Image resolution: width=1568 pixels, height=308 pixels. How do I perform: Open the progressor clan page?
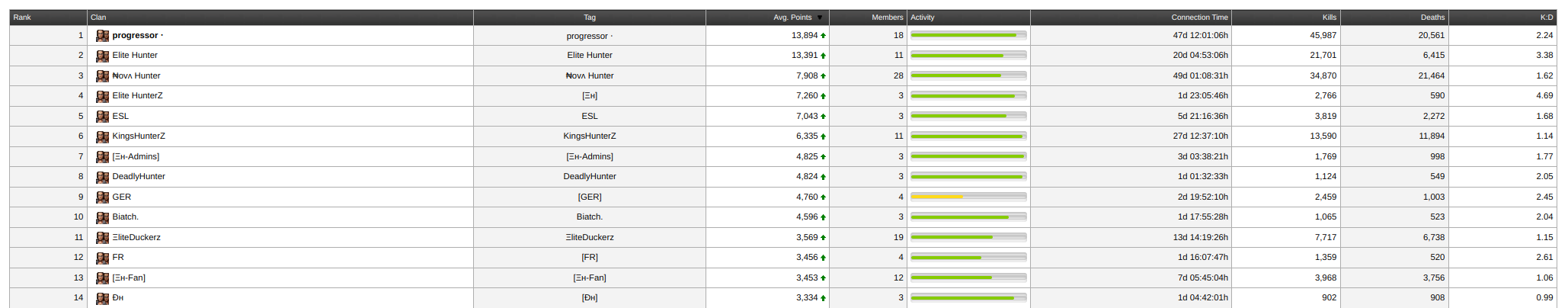coord(137,35)
